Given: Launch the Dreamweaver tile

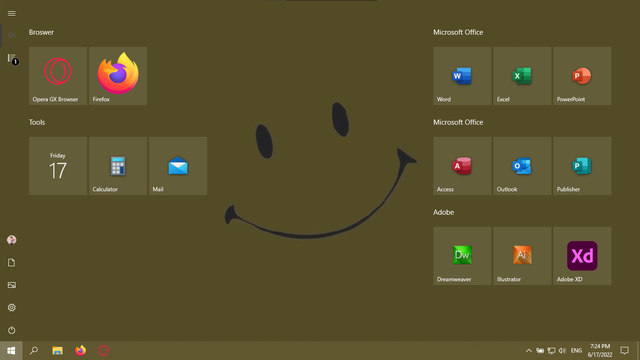Looking at the screenshot, I should point(462,256).
